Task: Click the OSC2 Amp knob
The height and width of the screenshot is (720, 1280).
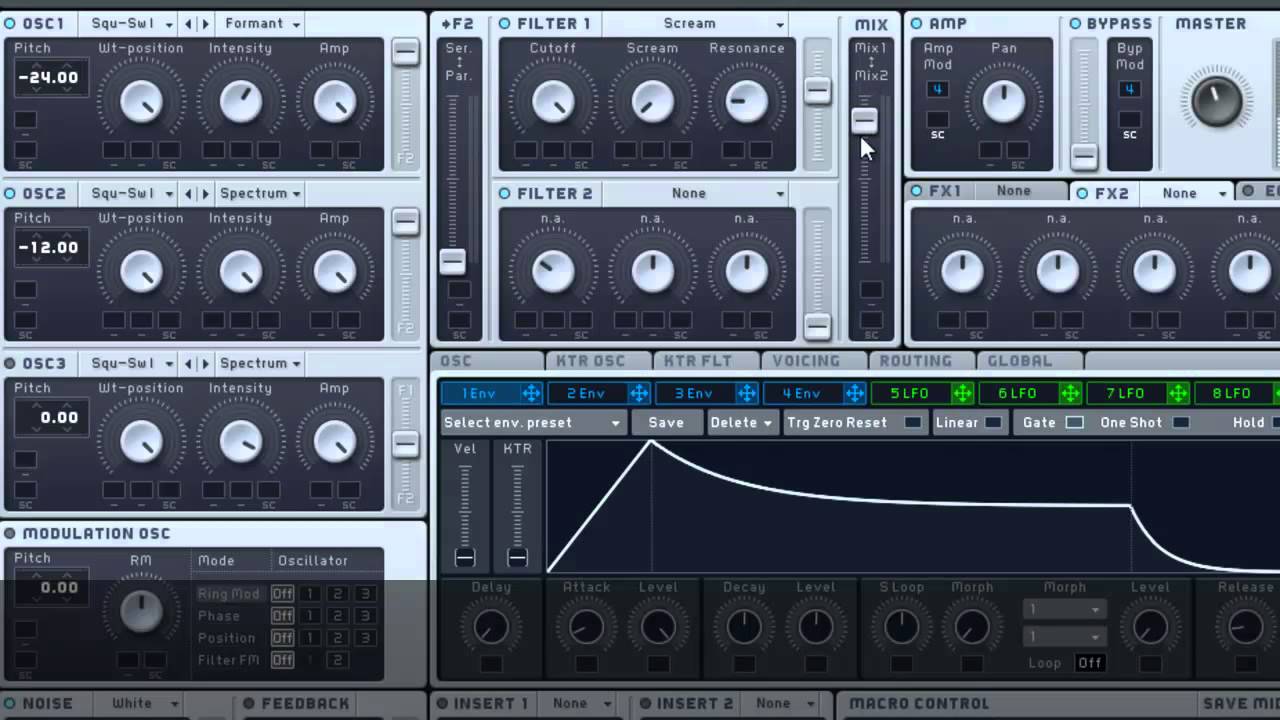Action: (x=335, y=271)
